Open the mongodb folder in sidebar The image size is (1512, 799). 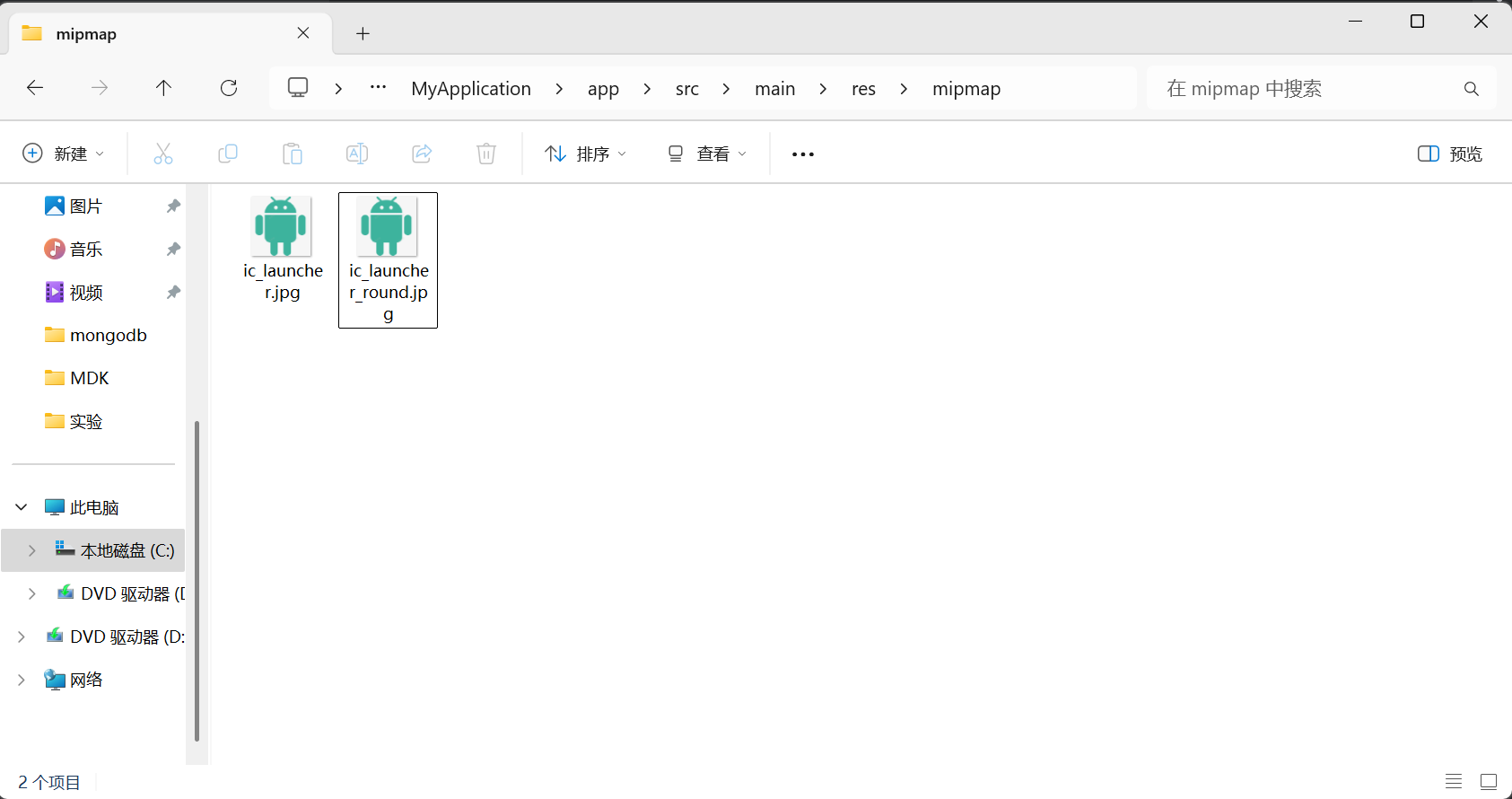[x=96, y=335]
